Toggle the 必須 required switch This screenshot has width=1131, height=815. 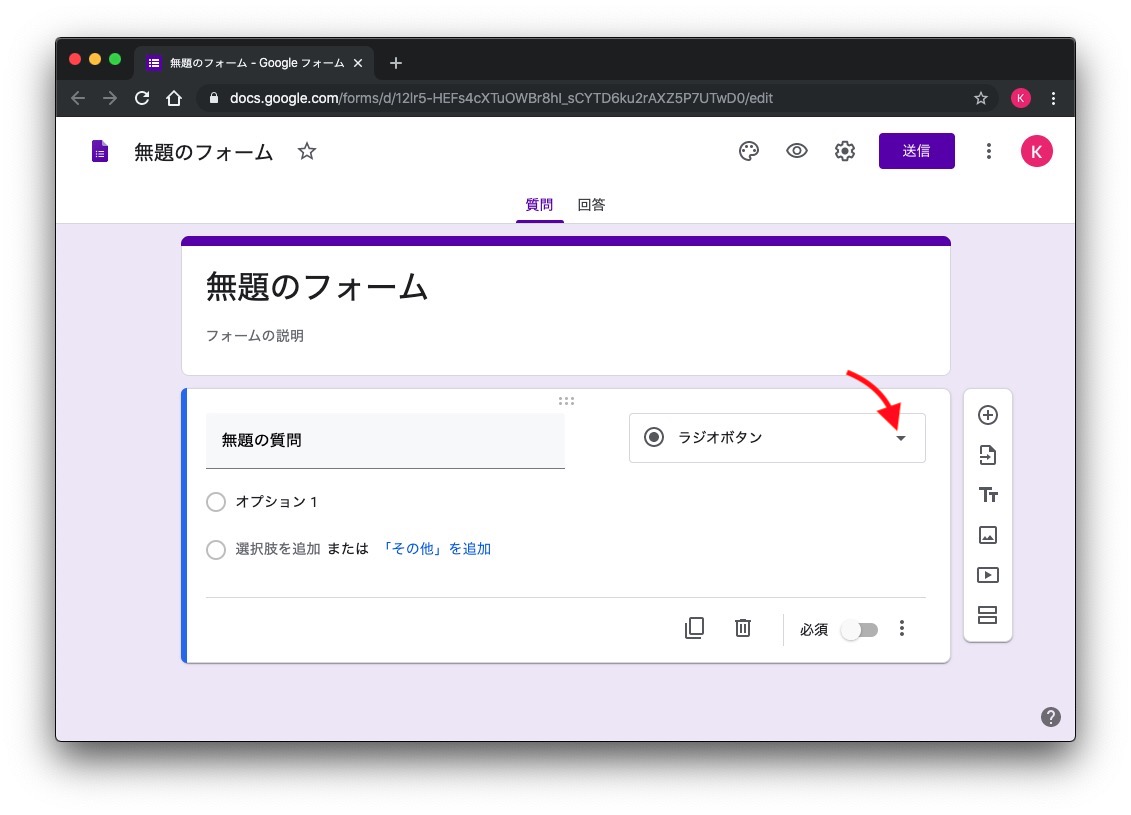859,630
